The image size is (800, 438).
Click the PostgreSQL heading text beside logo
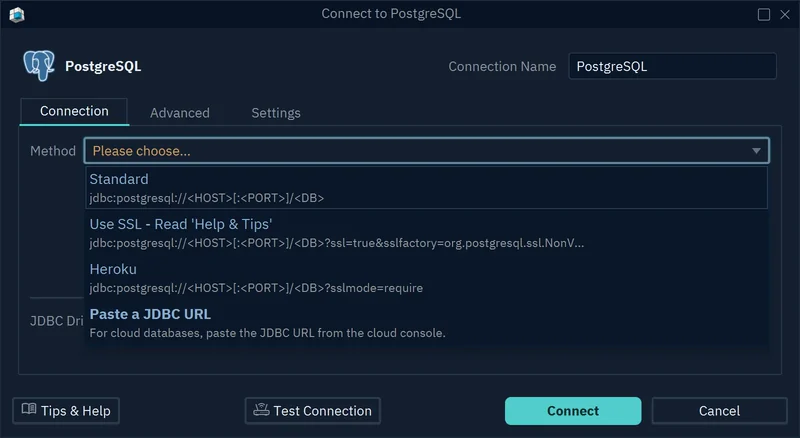click(x=103, y=66)
